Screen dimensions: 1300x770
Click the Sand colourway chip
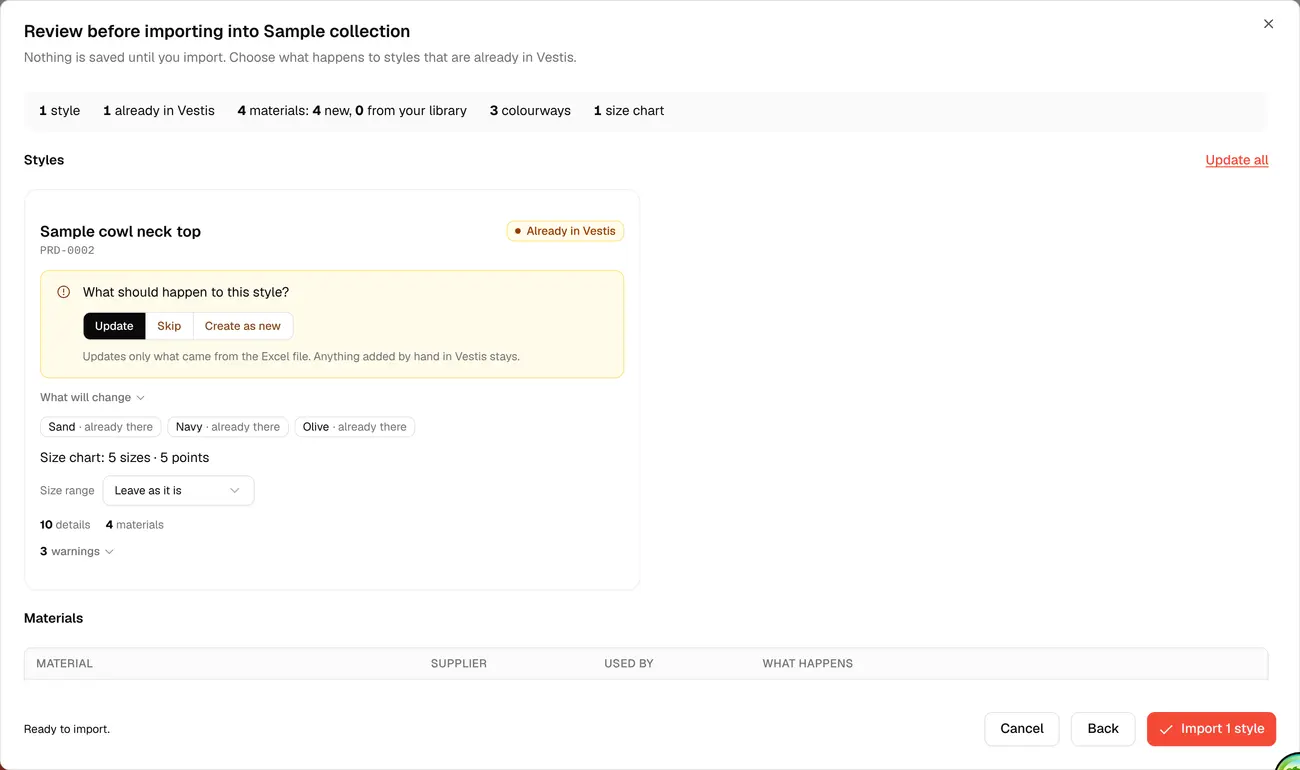tap(101, 427)
